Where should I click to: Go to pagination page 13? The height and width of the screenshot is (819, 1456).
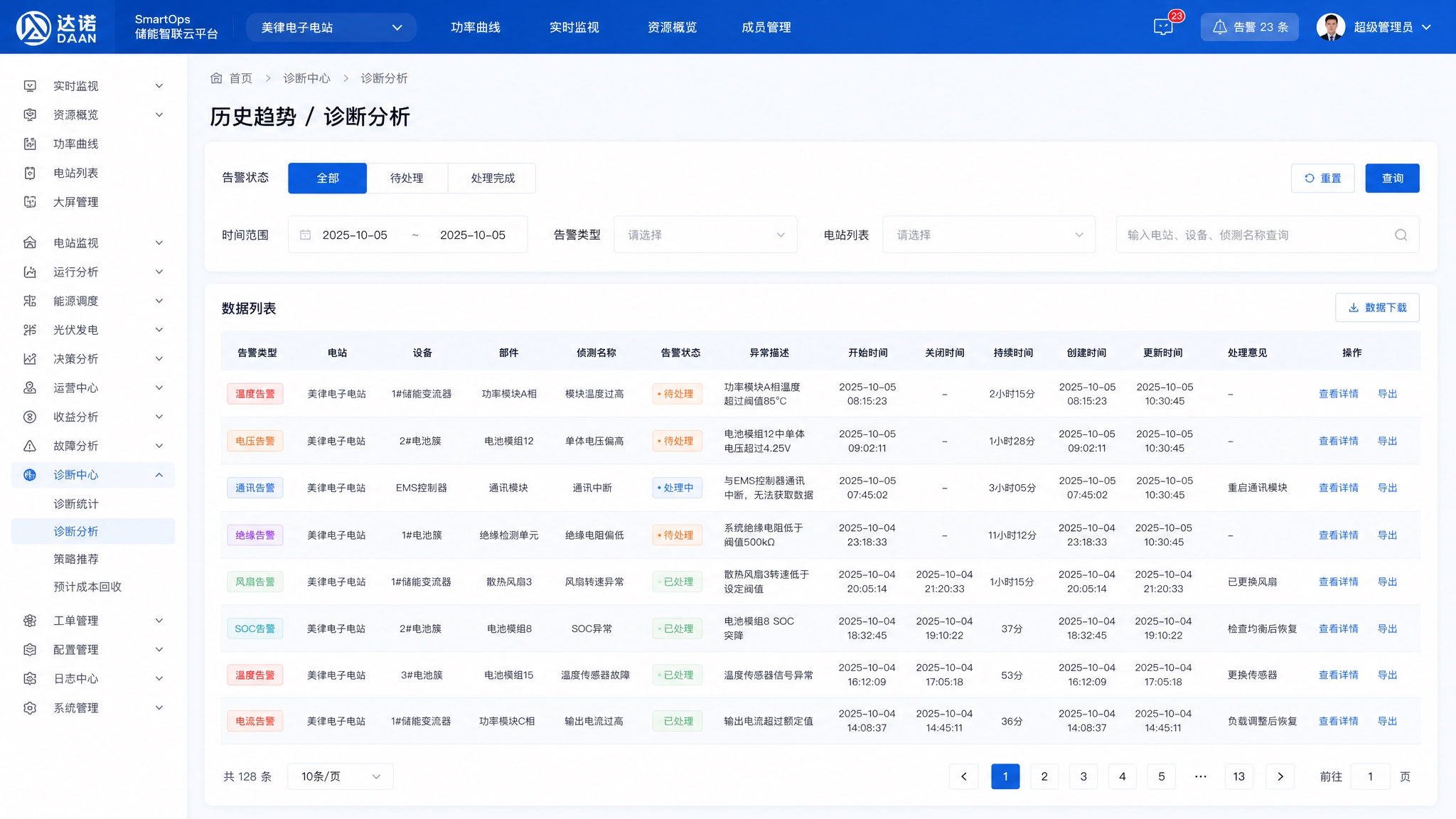1239,776
